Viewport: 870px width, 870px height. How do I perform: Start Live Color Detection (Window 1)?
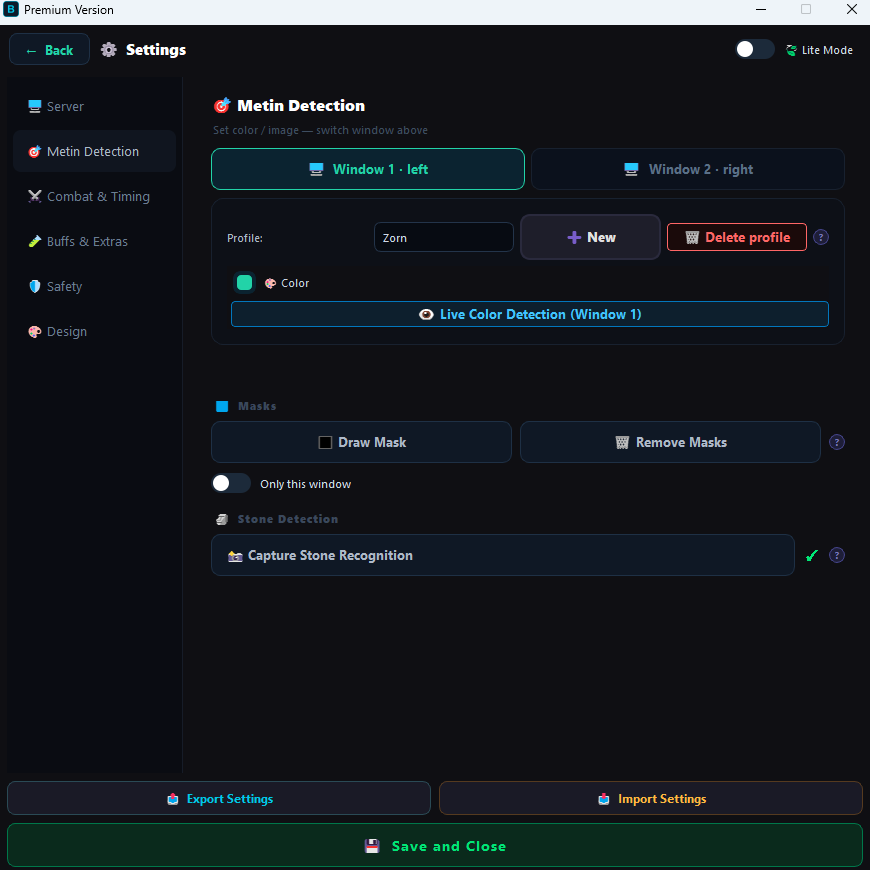[x=530, y=315]
